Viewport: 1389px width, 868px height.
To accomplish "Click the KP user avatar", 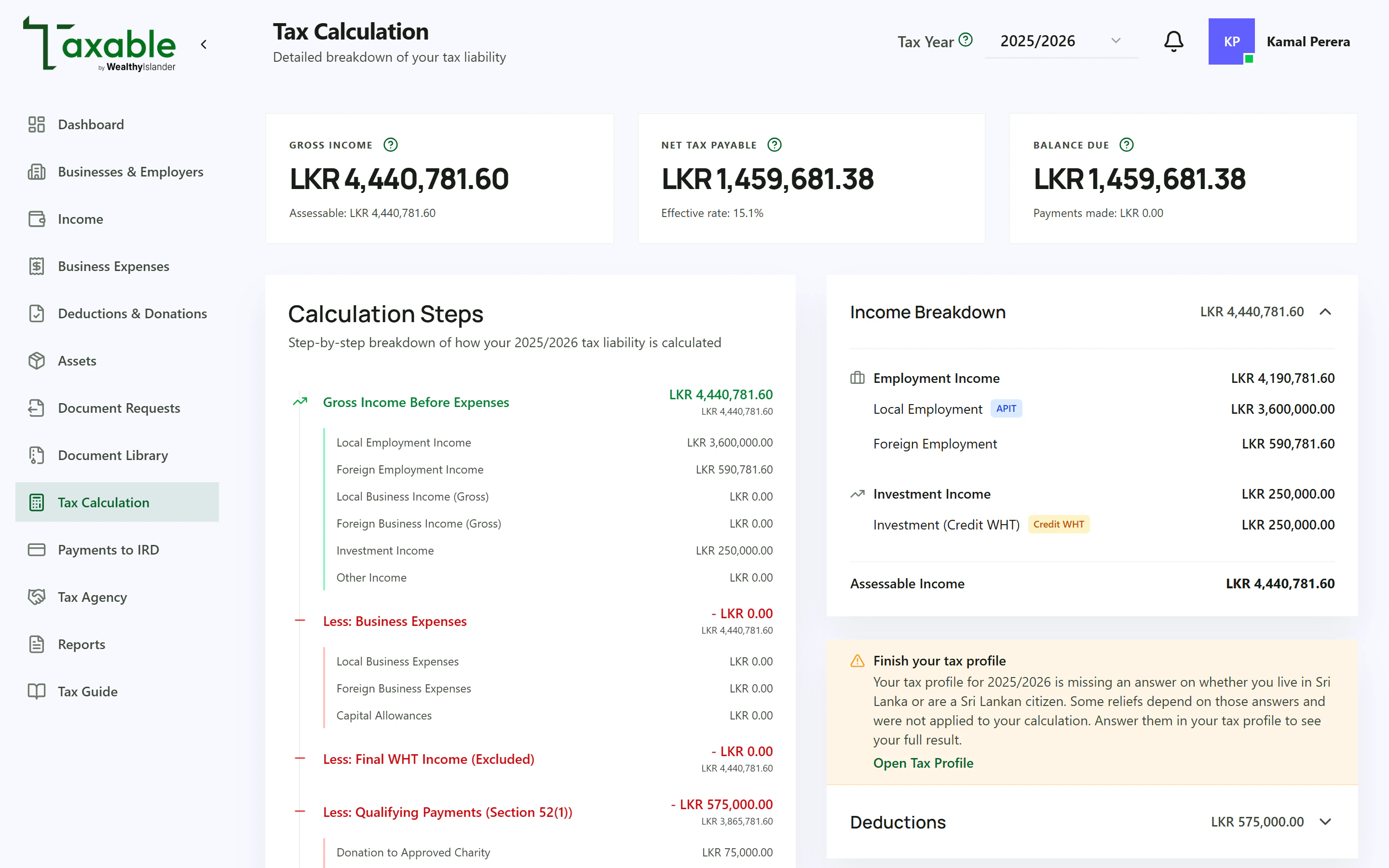I will tap(1231, 41).
